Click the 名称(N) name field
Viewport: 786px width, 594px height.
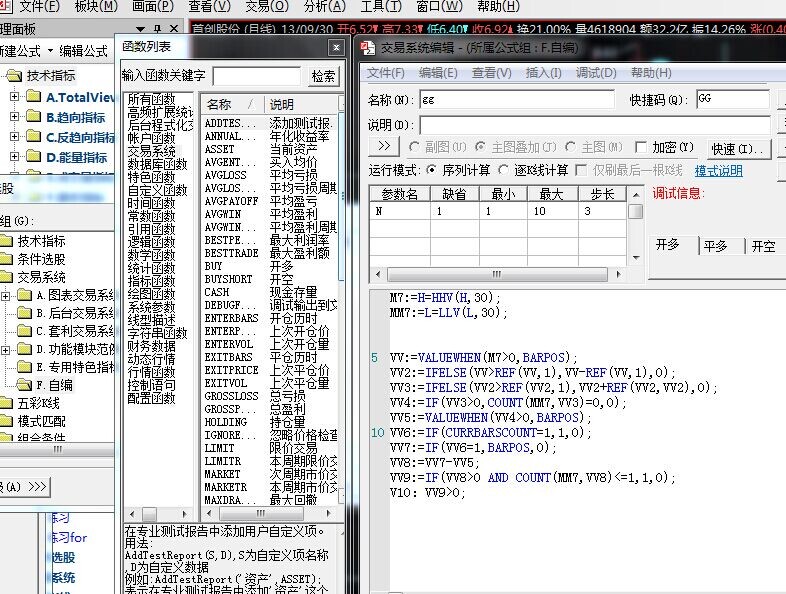point(517,99)
